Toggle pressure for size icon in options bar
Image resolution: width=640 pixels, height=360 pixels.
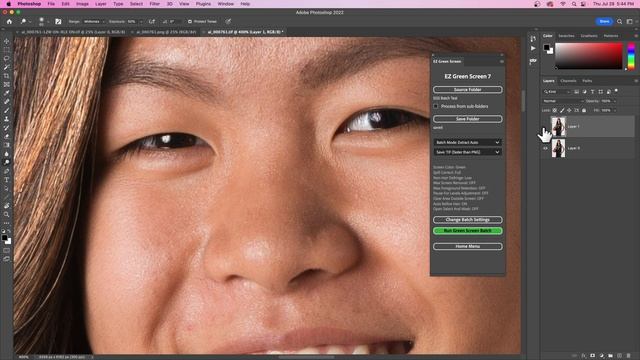228,21
